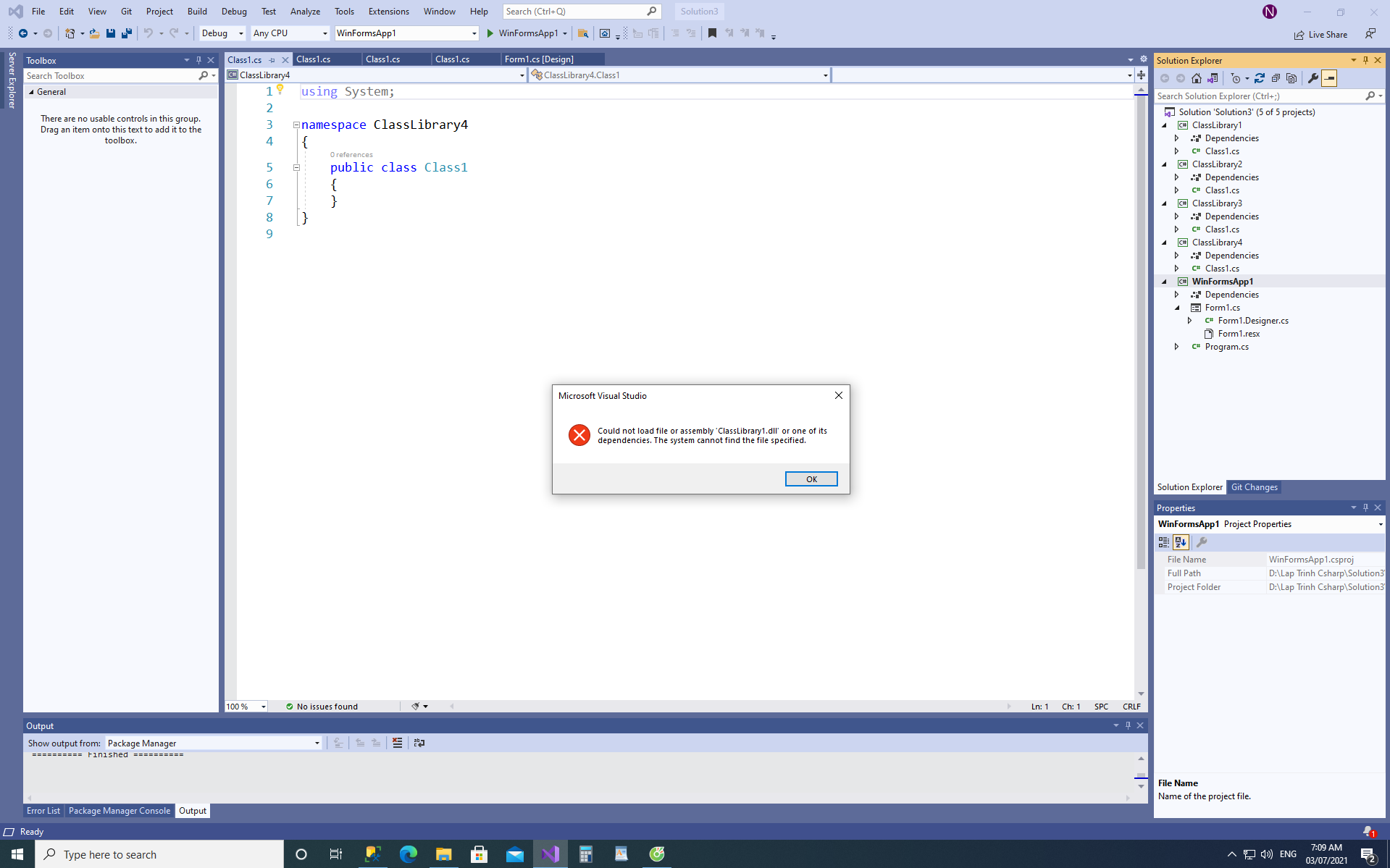Expand the Program.cs tree node
The width and height of the screenshot is (1390, 868).
(x=1176, y=347)
